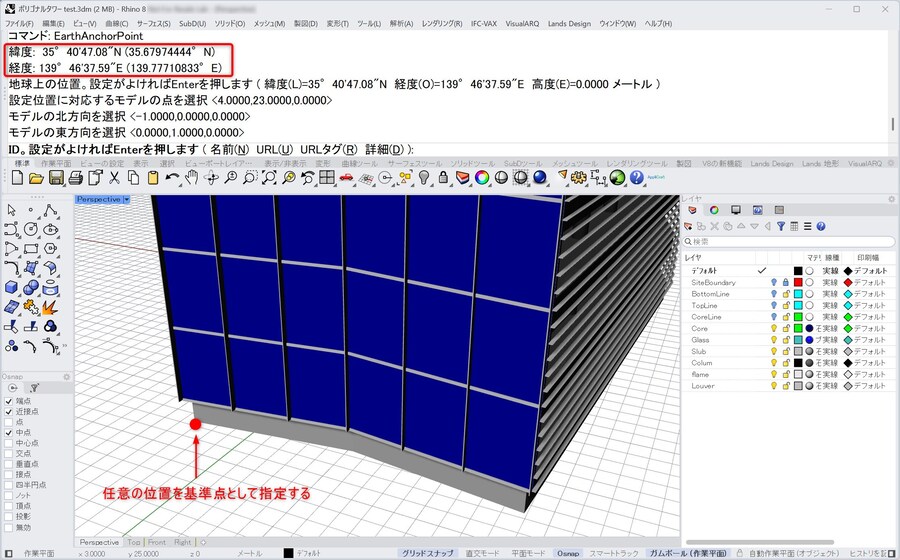Open the Perspective viewport dropdown arrow
Image resolution: width=900 pixels, height=560 pixels.
(x=127, y=199)
